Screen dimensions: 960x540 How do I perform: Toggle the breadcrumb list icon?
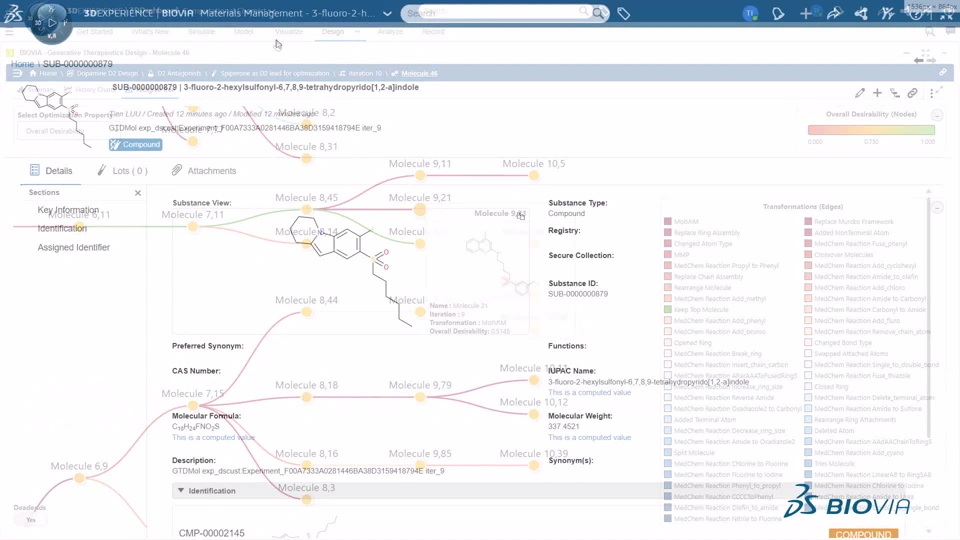pos(17,73)
